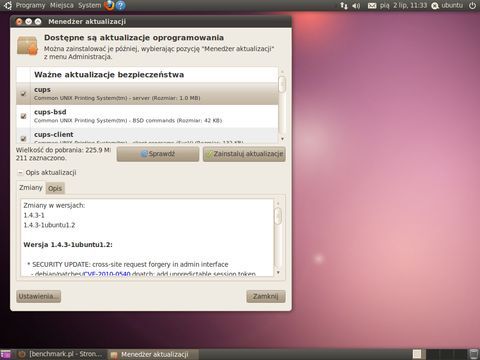Launch Firefox from the top panel
The width and height of the screenshot is (480, 360).
(x=109, y=5)
